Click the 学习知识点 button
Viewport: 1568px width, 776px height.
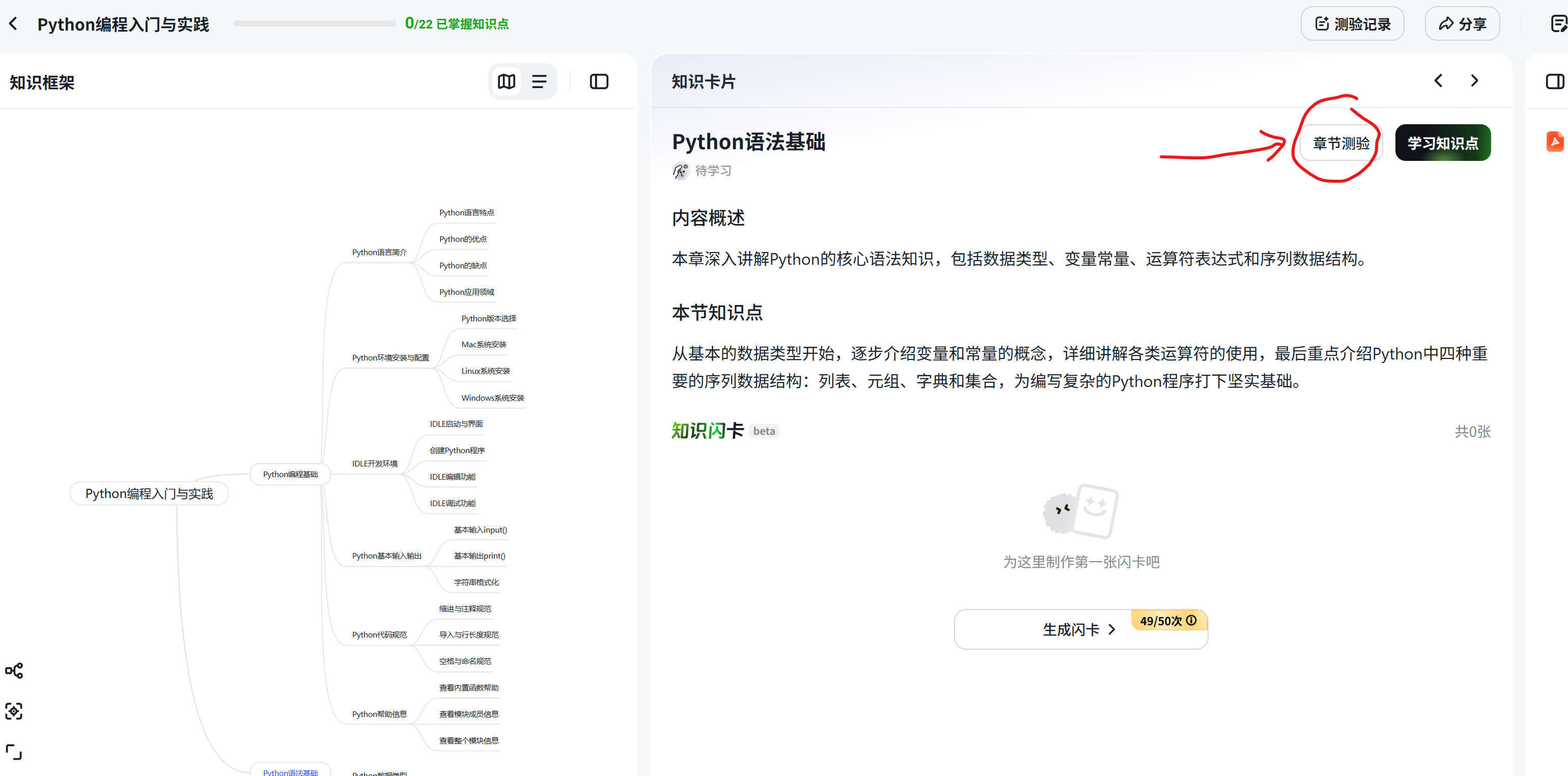coord(1443,144)
